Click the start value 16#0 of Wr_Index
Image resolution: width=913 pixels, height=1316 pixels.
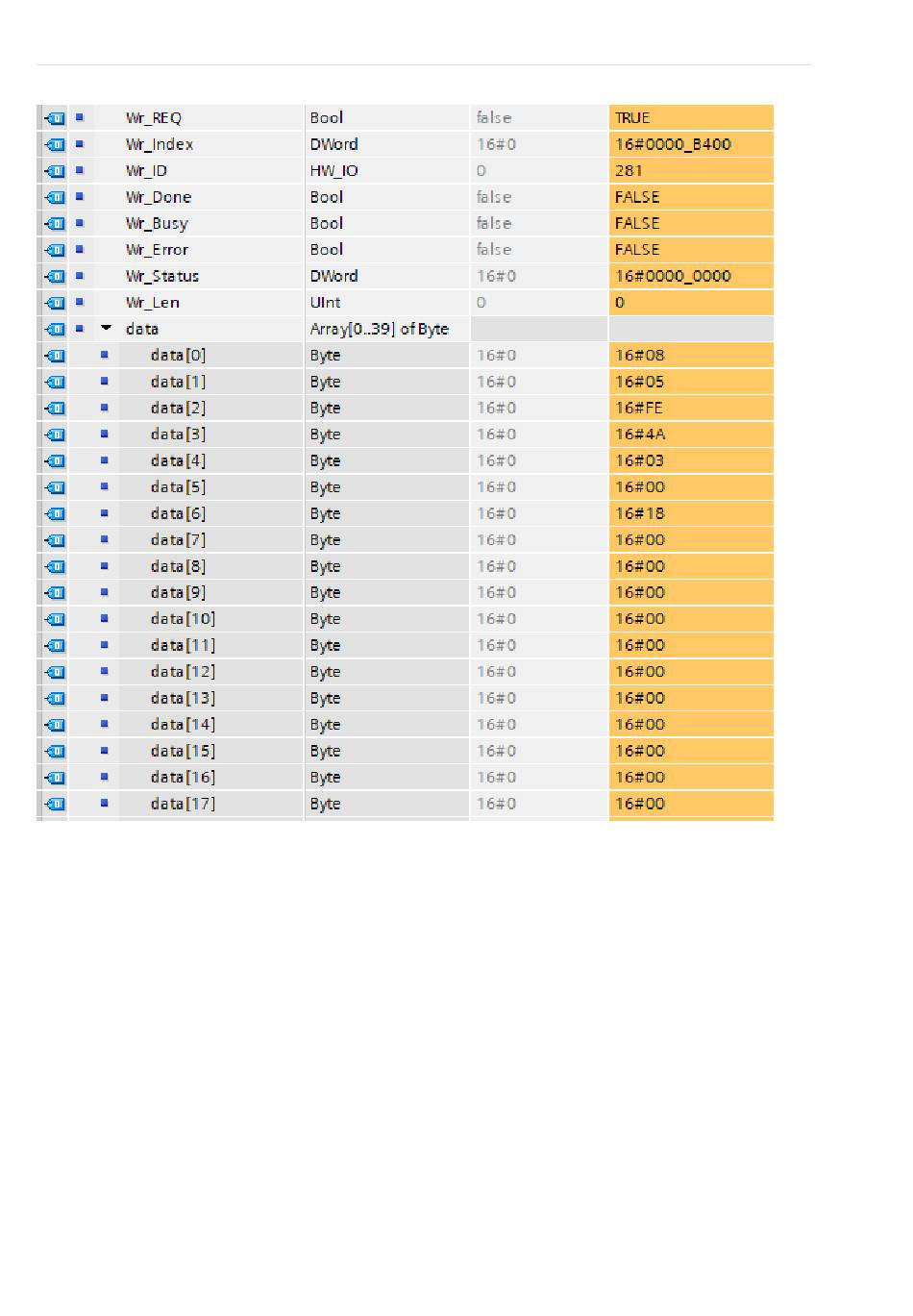click(x=497, y=144)
